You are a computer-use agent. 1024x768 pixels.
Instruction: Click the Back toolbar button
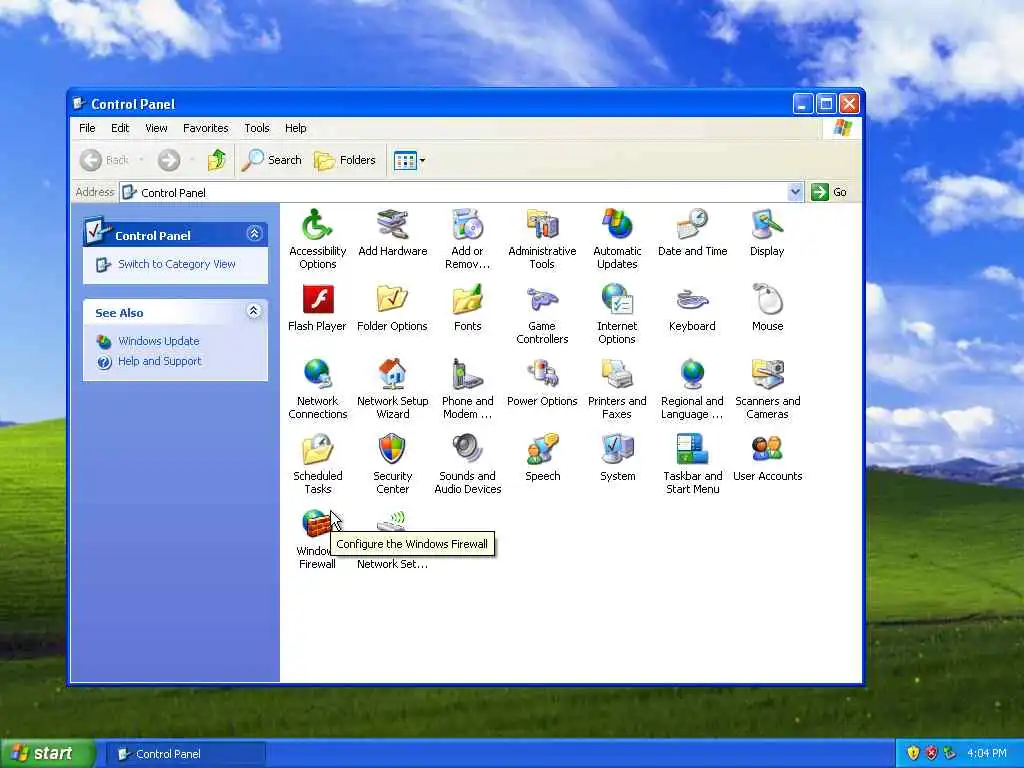click(x=104, y=160)
